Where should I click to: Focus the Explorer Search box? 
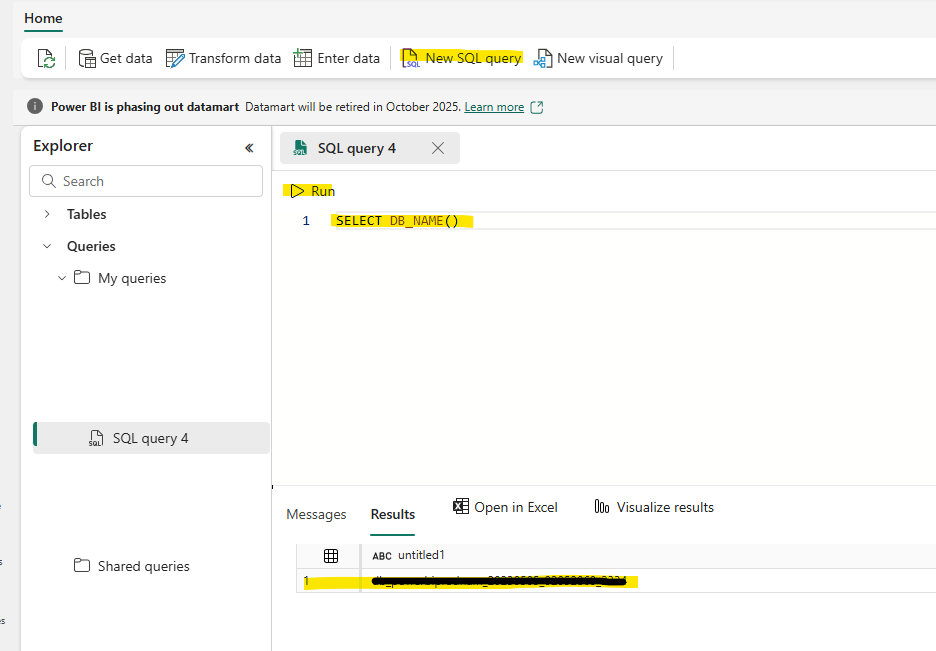pos(146,181)
